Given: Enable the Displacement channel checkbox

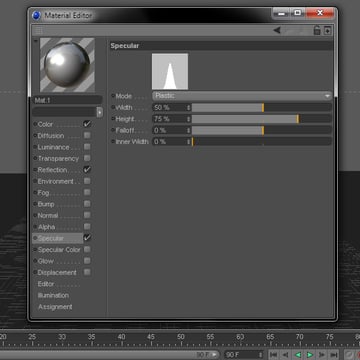Looking at the screenshot, I should point(87,272).
